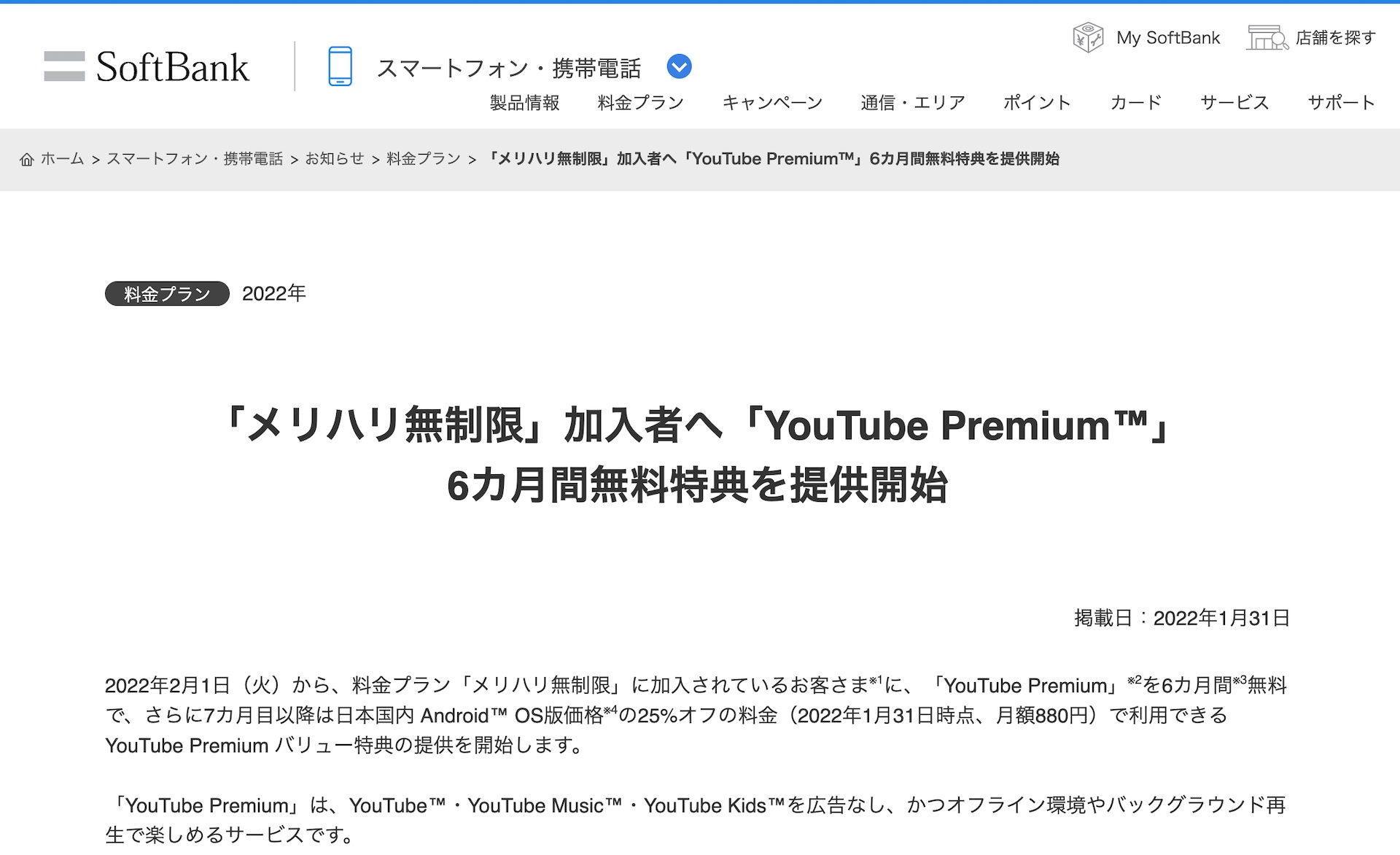Go to ポイント section

[x=1037, y=103]
